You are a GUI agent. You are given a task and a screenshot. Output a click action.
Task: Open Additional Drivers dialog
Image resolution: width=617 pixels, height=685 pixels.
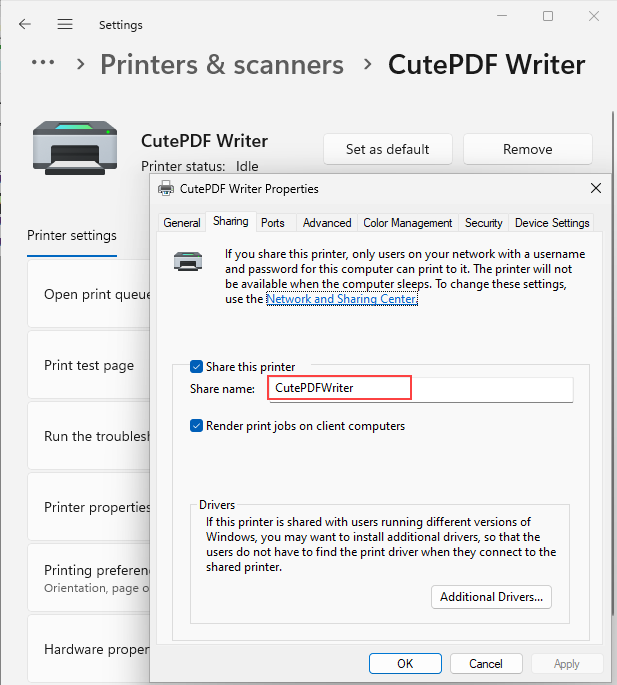tap(491, 597)
